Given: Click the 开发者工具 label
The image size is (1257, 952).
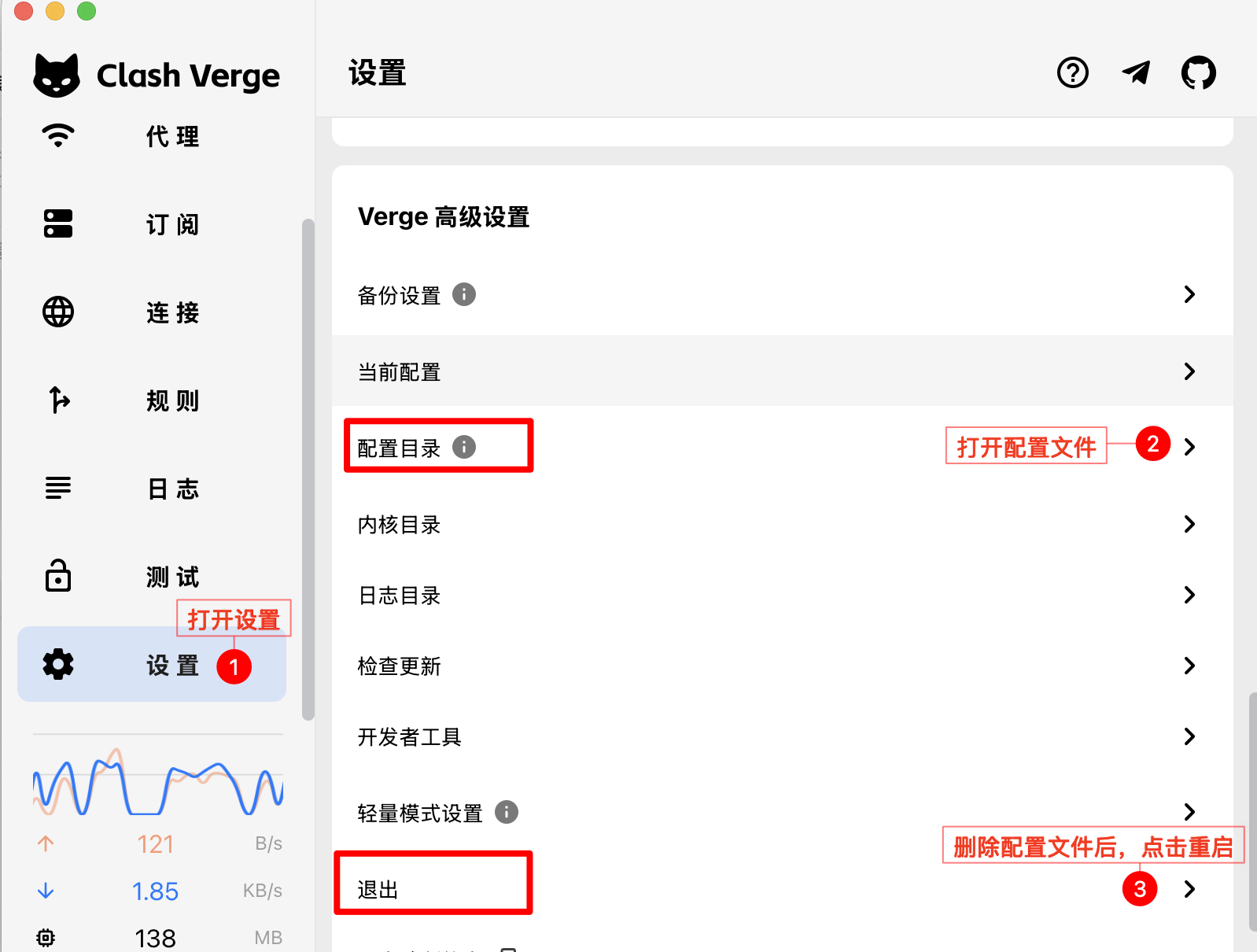Looking at the screenshot, I should click(x=409, y=737).
